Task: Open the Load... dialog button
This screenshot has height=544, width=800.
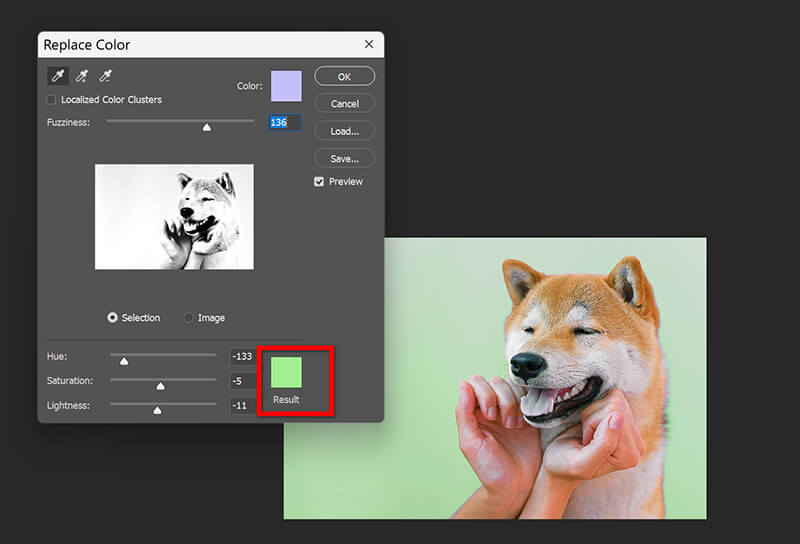Action: point(344,131)
